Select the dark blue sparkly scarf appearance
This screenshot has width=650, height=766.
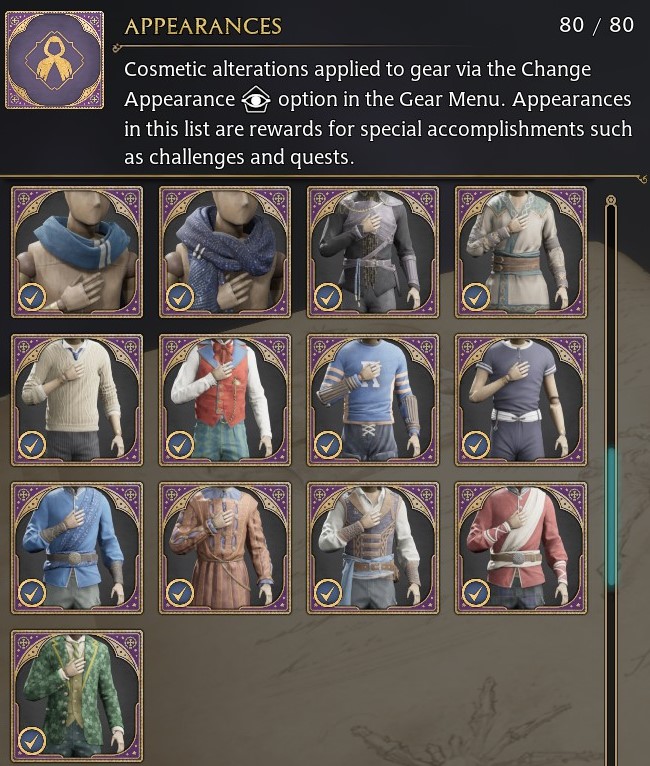[225, 252]
